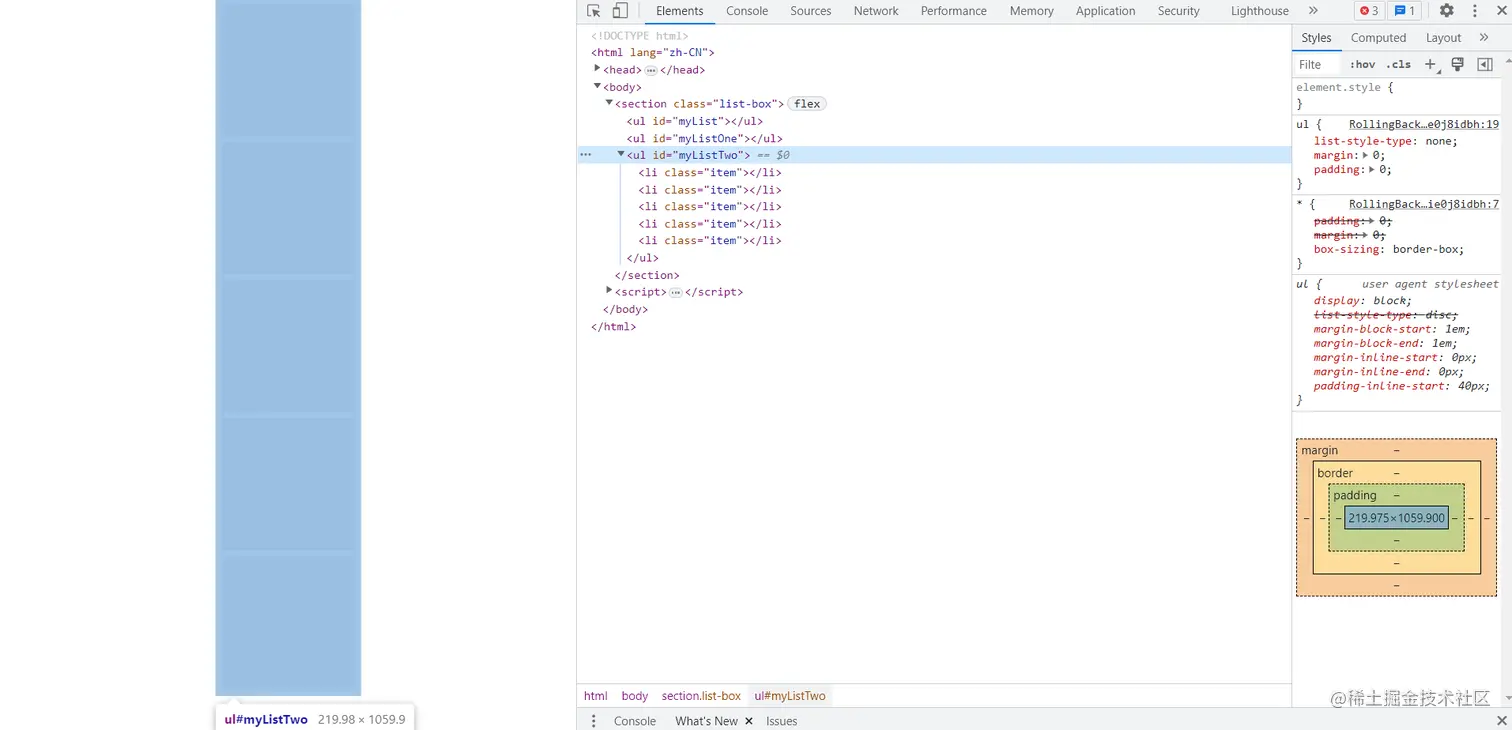Open the Issues drawer tab
This screenshot has width=1512, height=730.
click(x=782, y=721)
